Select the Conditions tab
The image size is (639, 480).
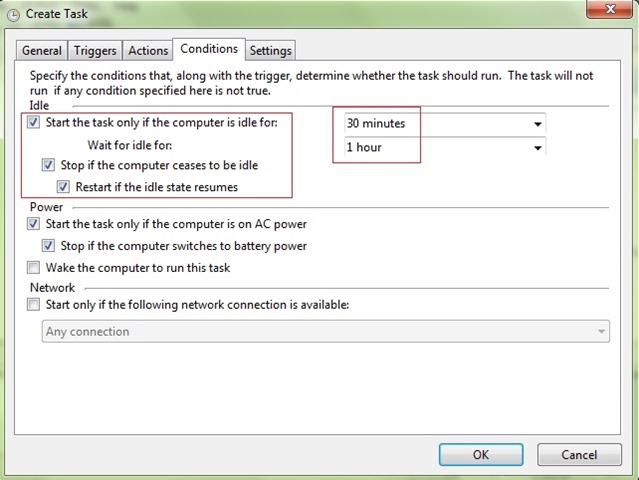[x=209, y=49]
